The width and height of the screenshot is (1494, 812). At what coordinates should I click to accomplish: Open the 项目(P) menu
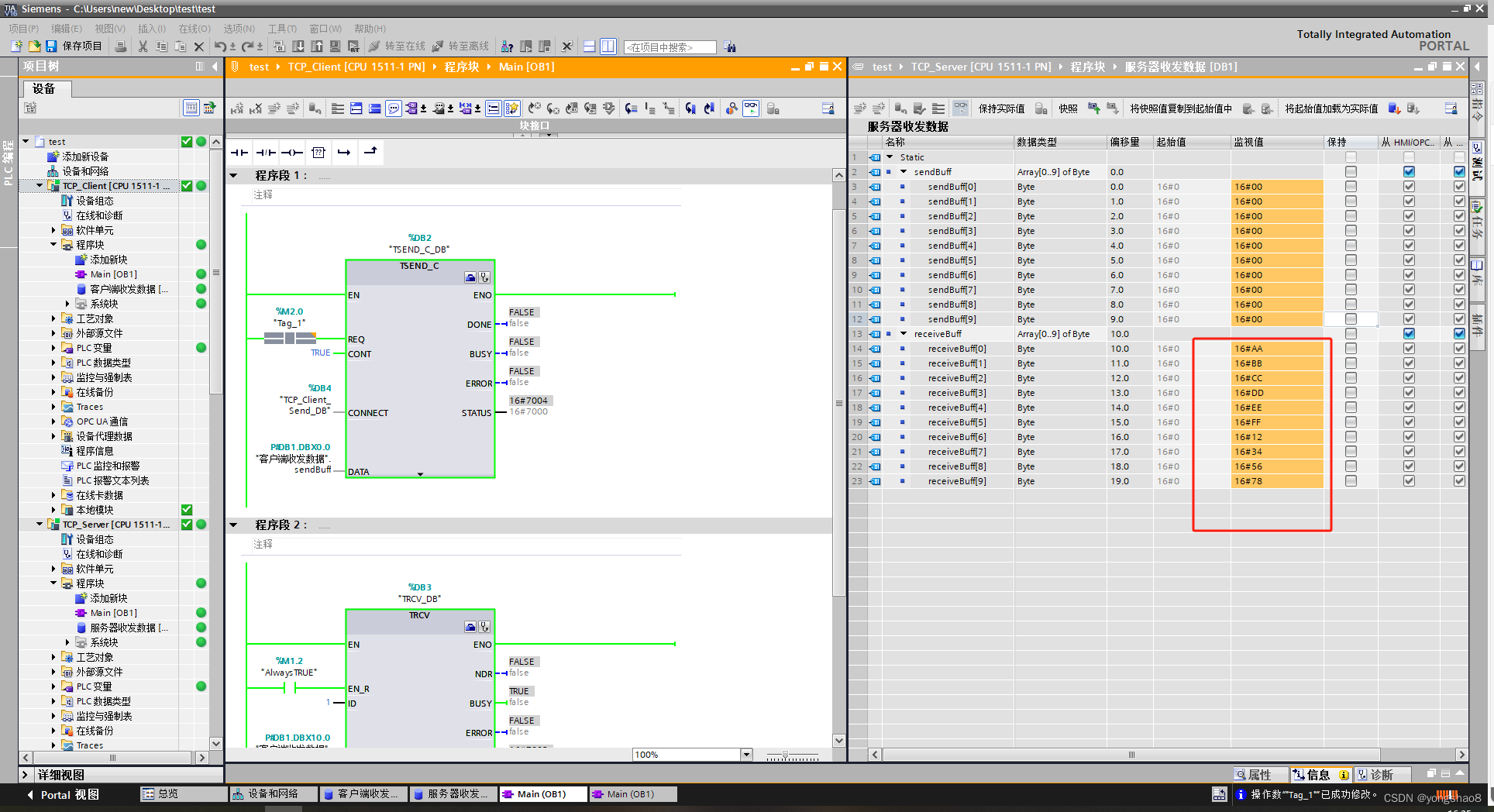pos(24,29)
